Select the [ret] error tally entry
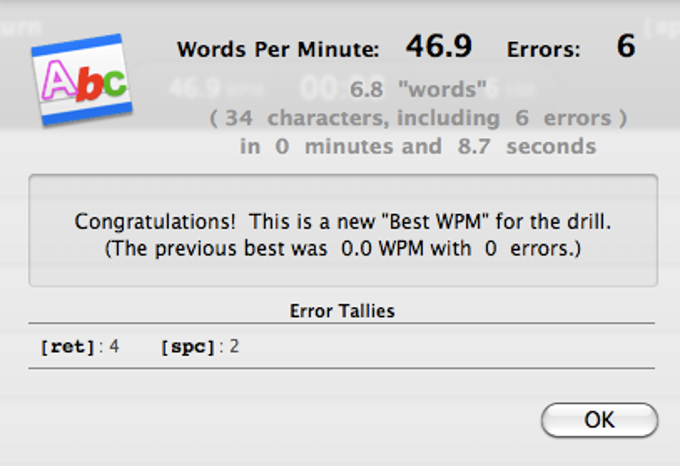This screenshot has width=680, height=466. tap(79, 346)
